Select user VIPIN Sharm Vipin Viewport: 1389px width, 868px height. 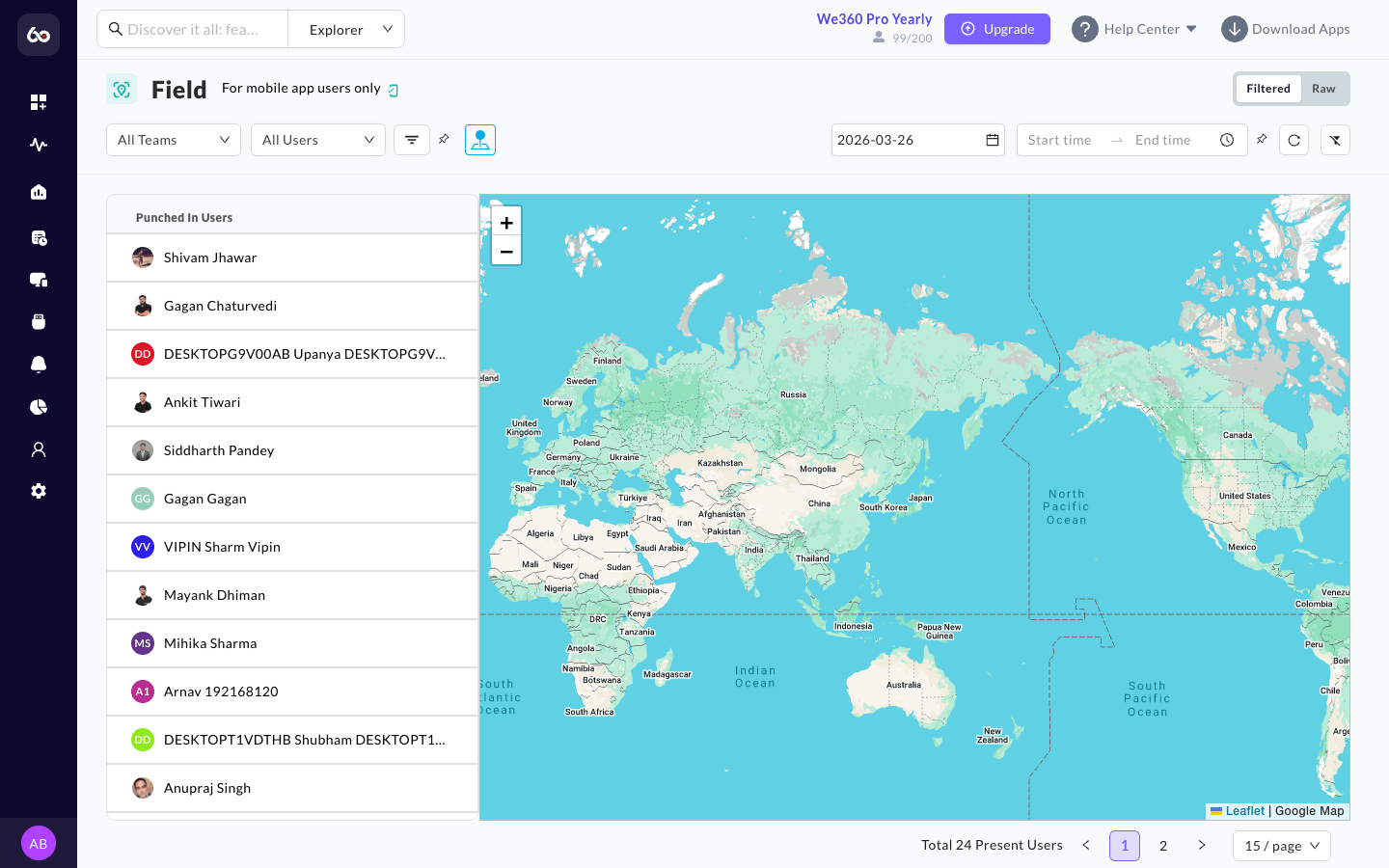coord(292,547)
